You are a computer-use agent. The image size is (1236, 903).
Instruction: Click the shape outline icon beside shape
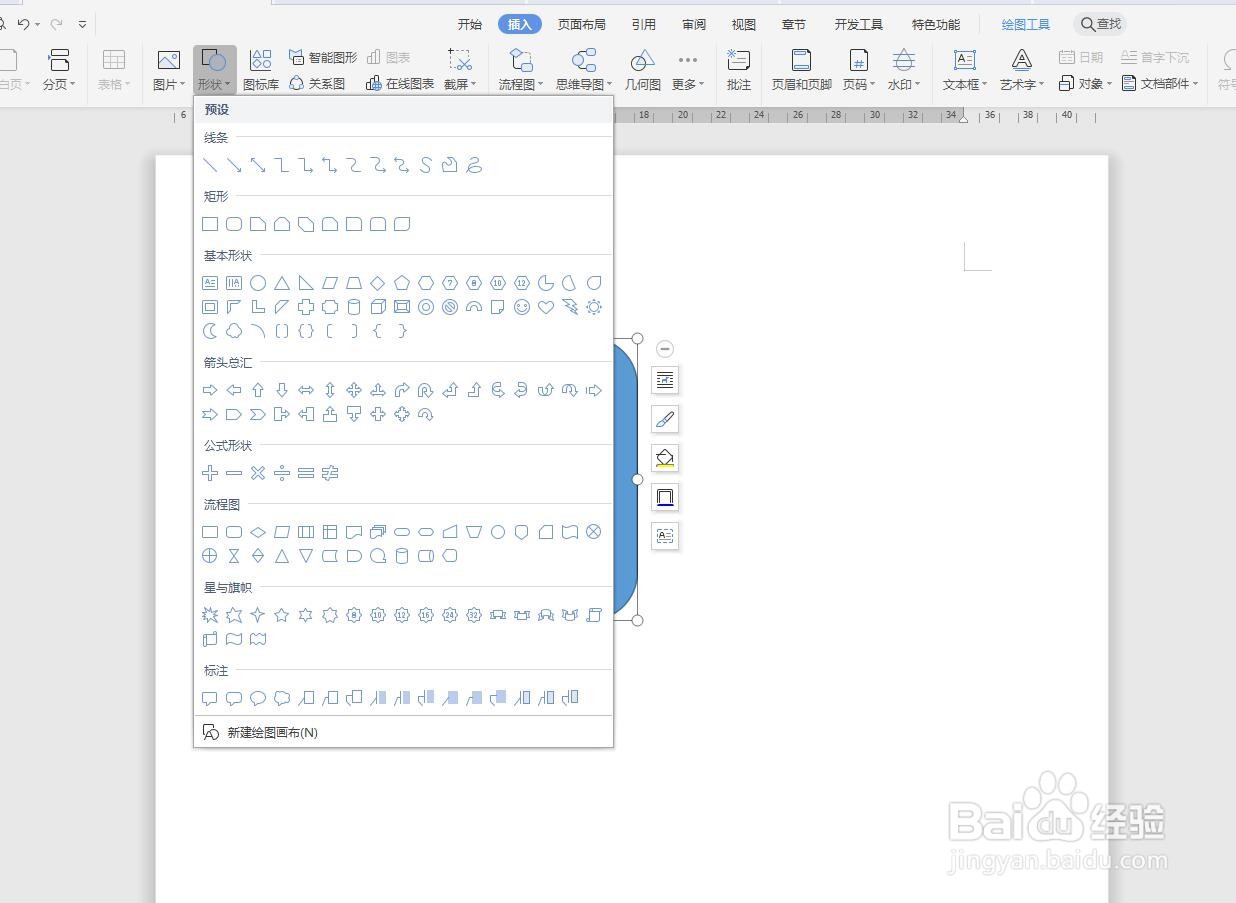pos(665,497)
